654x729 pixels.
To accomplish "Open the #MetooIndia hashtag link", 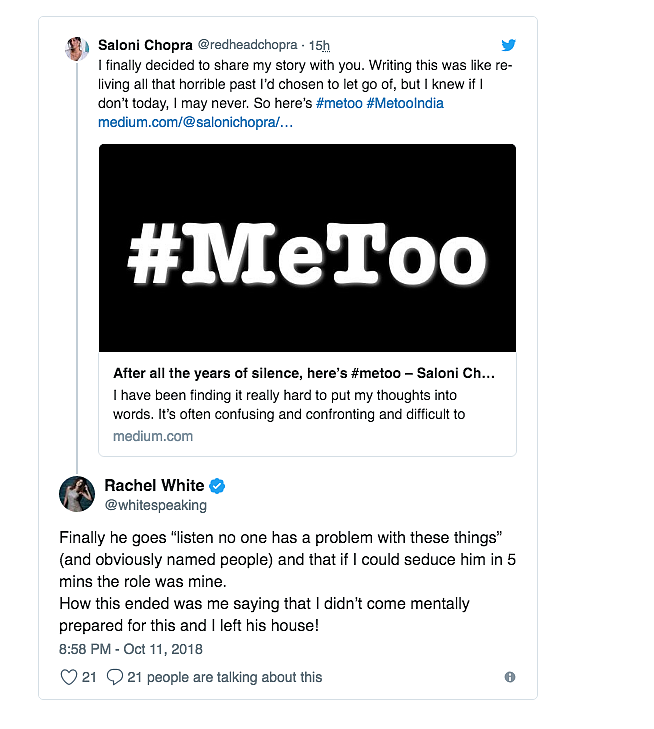I will point(405,103).
